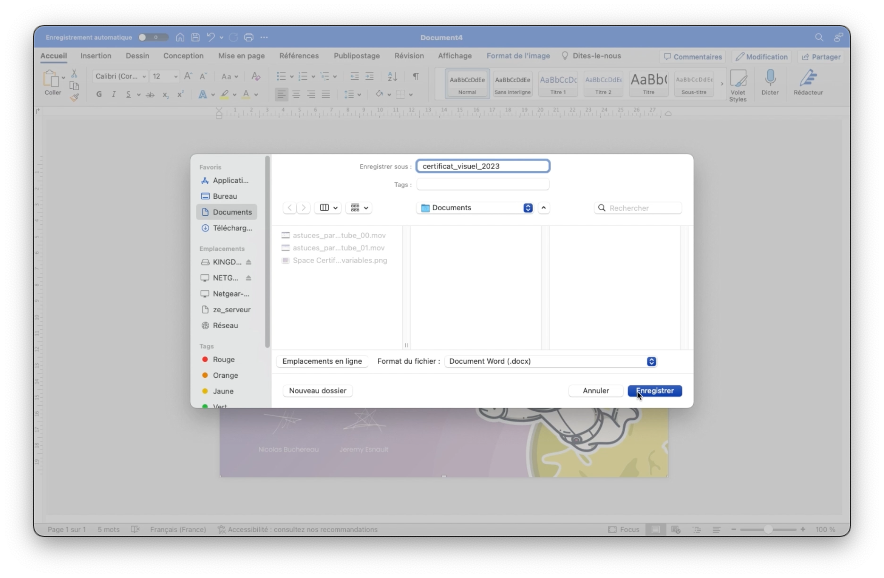Eject the KINGD... volume
Image resolution: width=884 pixels, height=578 pixels.
pyautogui.click(x=249, y=262)
